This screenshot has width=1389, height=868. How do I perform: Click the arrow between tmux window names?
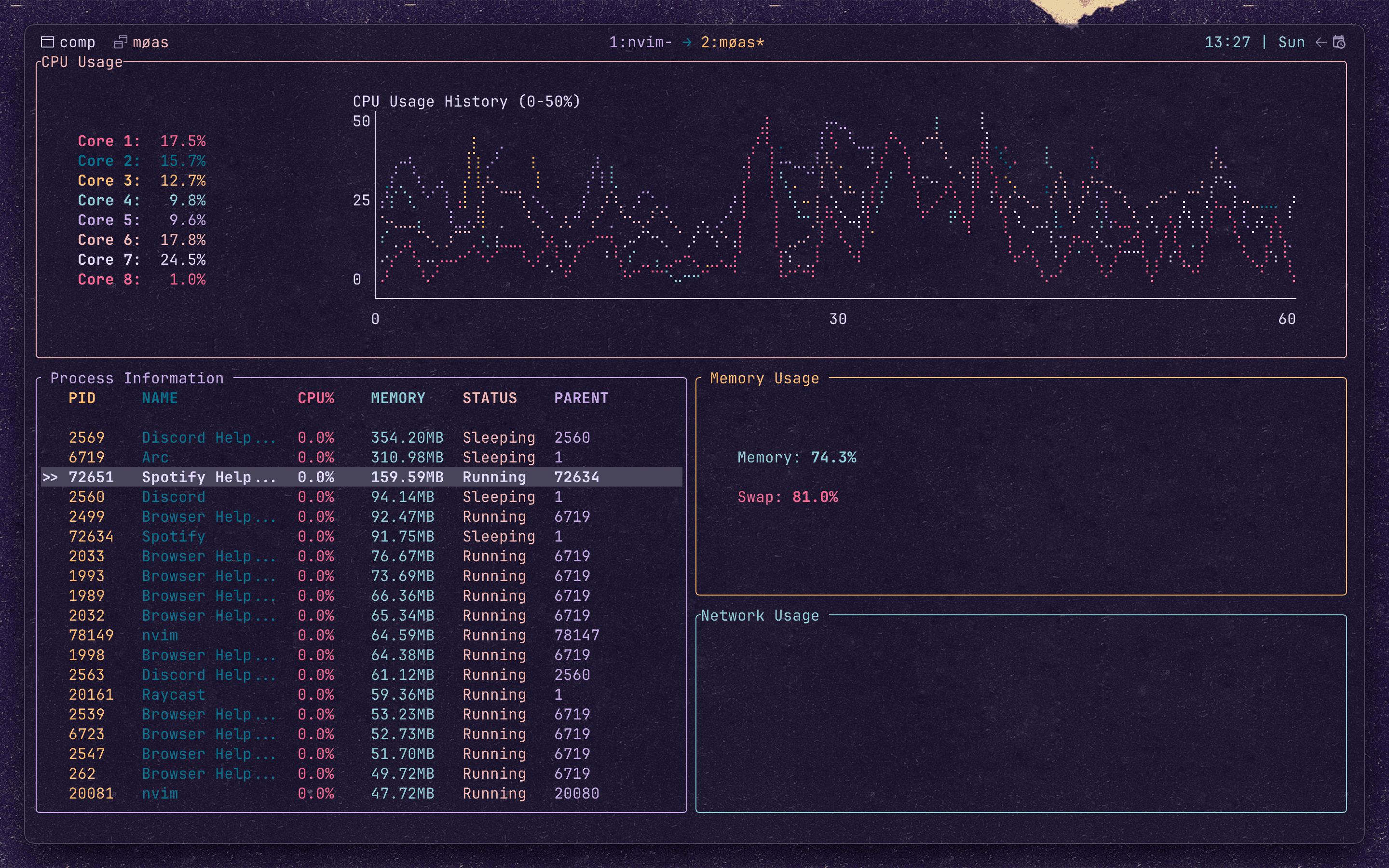click(686, 42)
